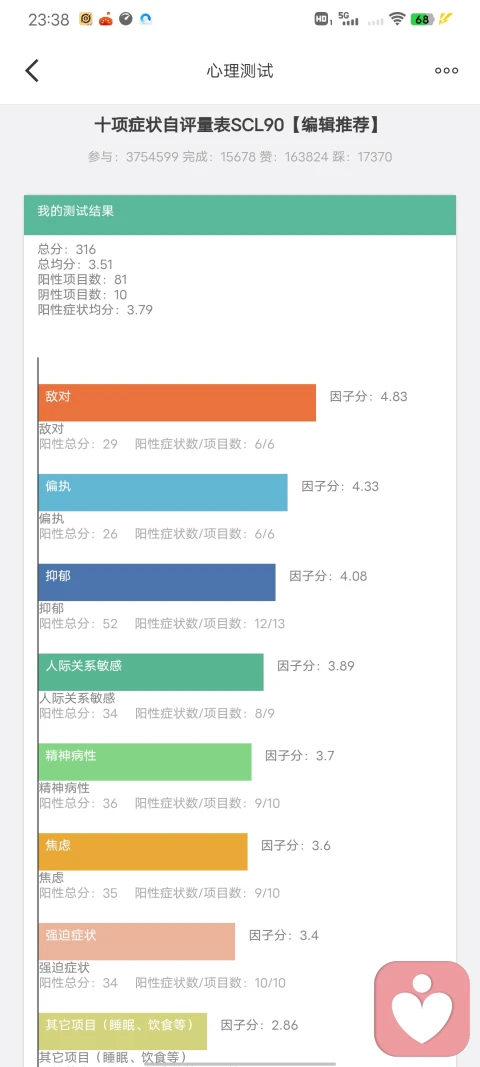Select the light blue 偏执 bar
This screenshot has width=480, height=1067.
tap(163, 493)
